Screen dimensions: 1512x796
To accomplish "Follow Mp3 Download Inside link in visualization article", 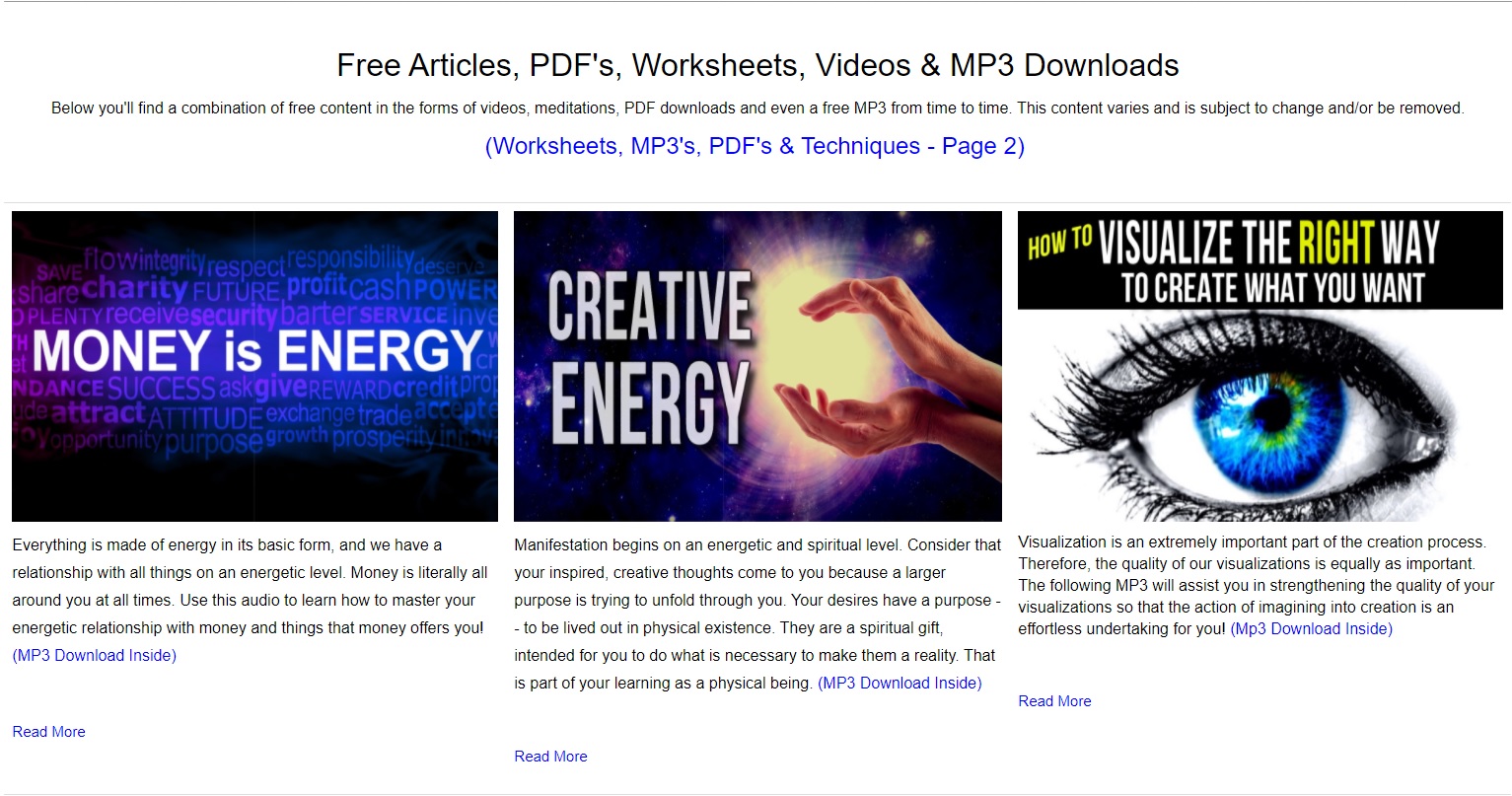I will pyautogui.click(x=1312, y=628).
